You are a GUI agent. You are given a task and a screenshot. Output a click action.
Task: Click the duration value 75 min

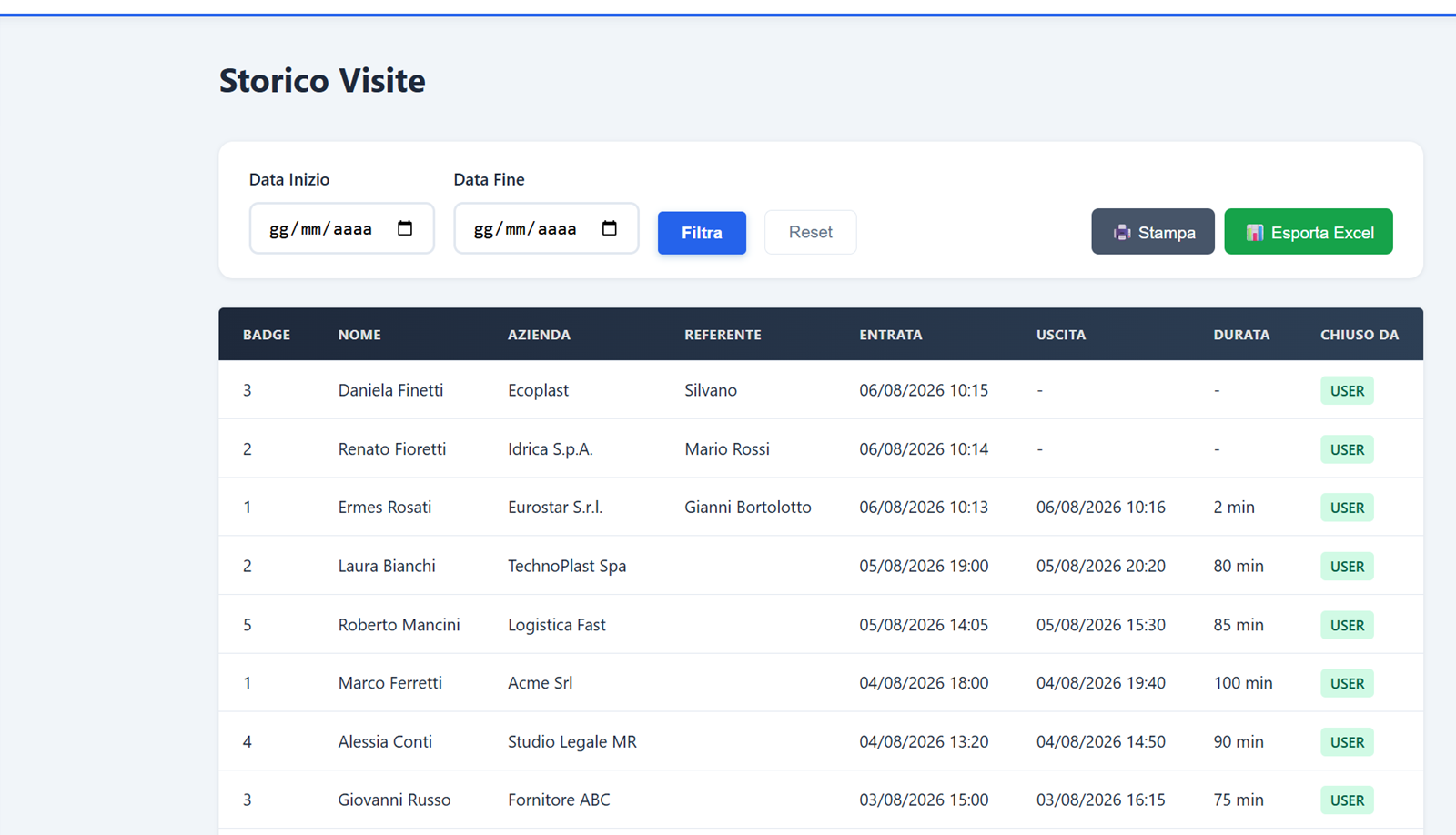tap(1239, 800)
